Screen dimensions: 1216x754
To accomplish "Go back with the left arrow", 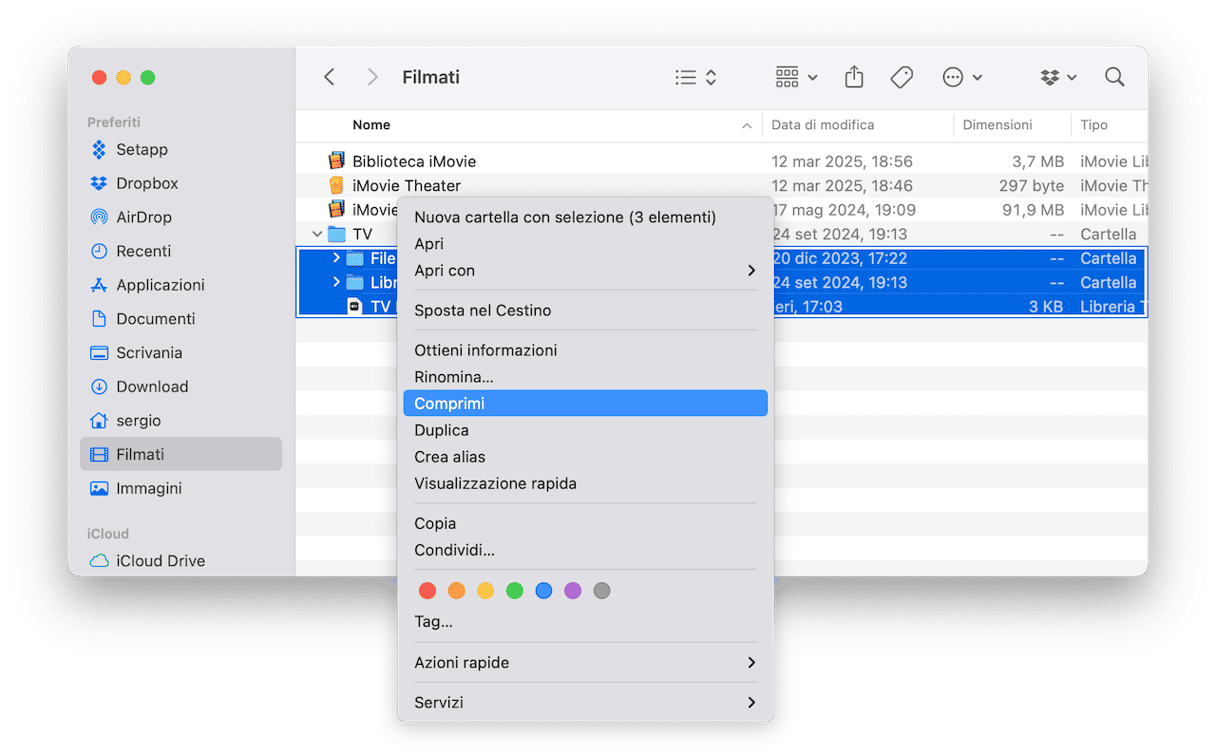I will [x=329, y=77].
